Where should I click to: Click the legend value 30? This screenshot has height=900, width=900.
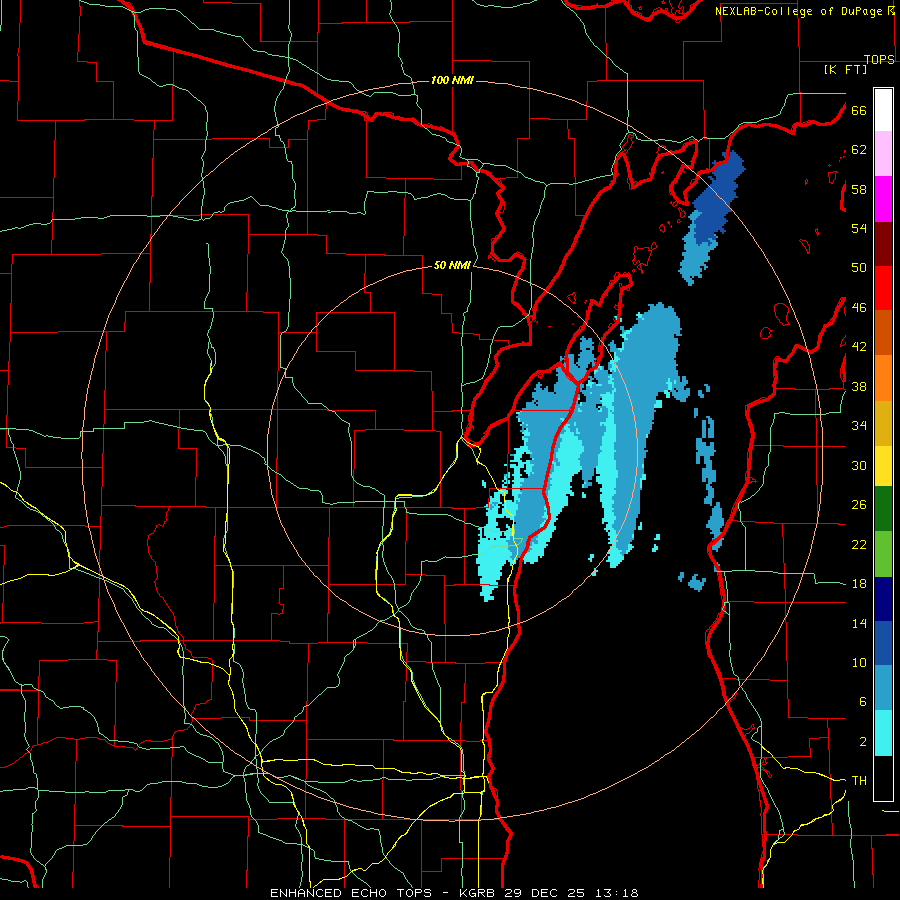[859, 465]
